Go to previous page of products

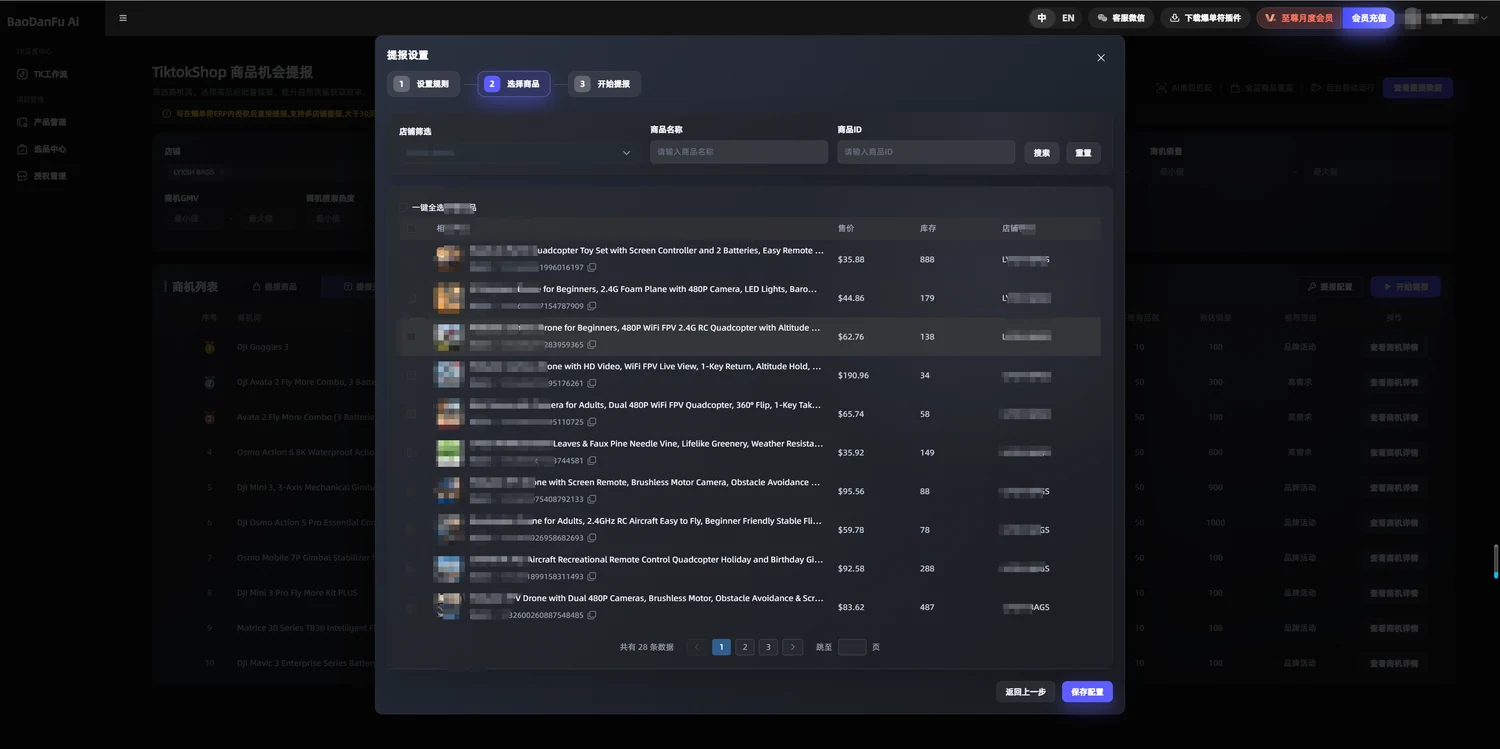(697, 647)
